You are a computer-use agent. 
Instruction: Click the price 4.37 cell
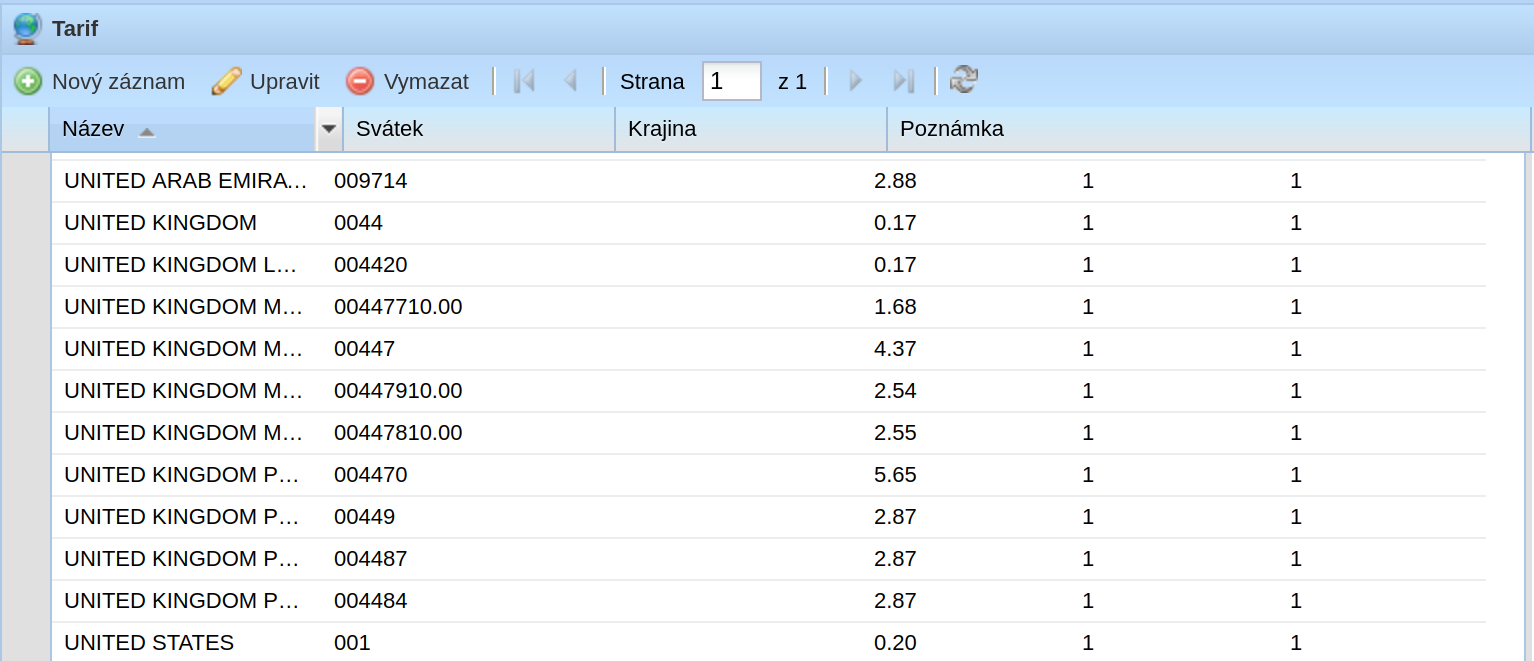895,349
